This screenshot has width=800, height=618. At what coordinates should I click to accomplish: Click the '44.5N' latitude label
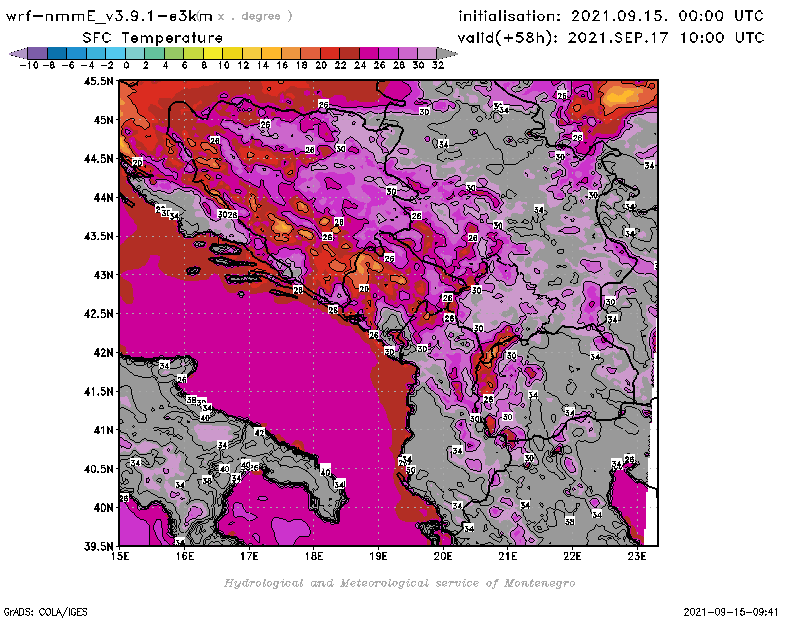98,159
